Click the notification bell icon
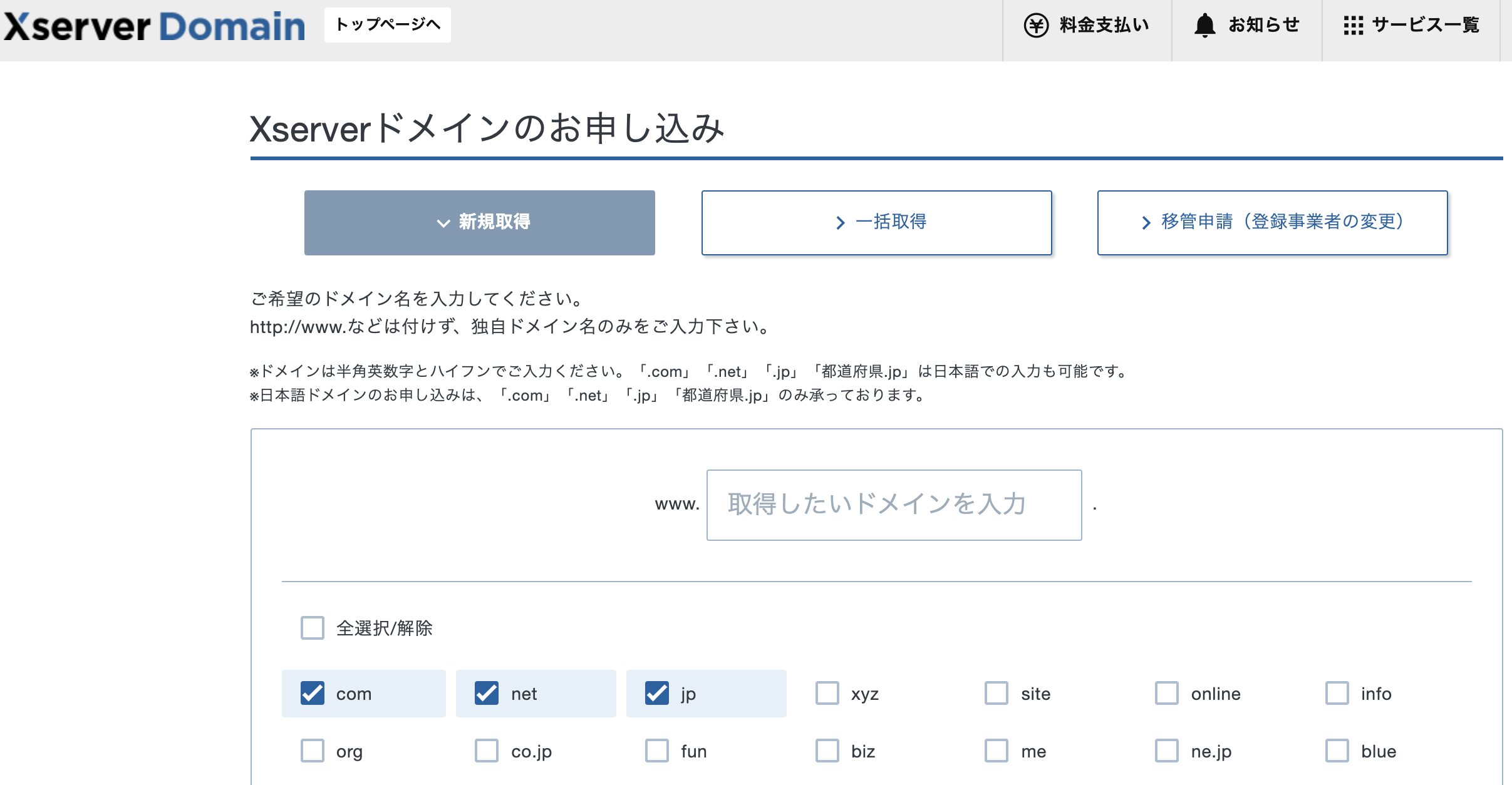Screen dimensions: 1512x785 point(1204,26)
